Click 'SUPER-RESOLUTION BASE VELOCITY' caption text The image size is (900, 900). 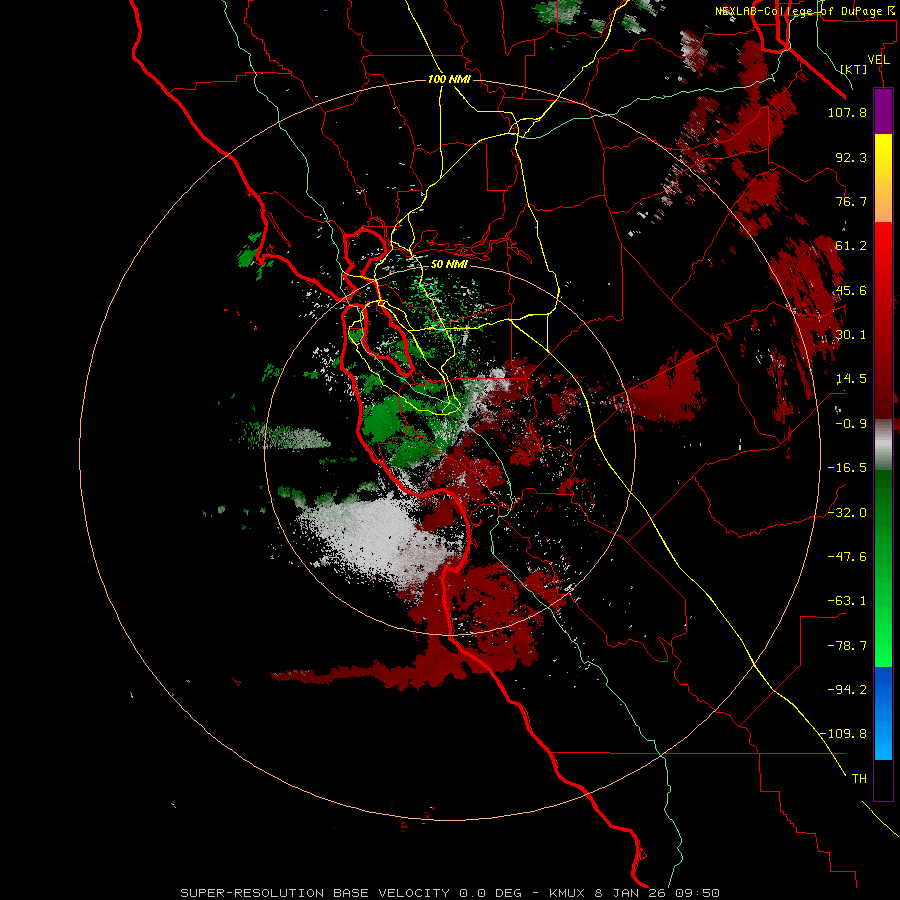click(315, 893)
